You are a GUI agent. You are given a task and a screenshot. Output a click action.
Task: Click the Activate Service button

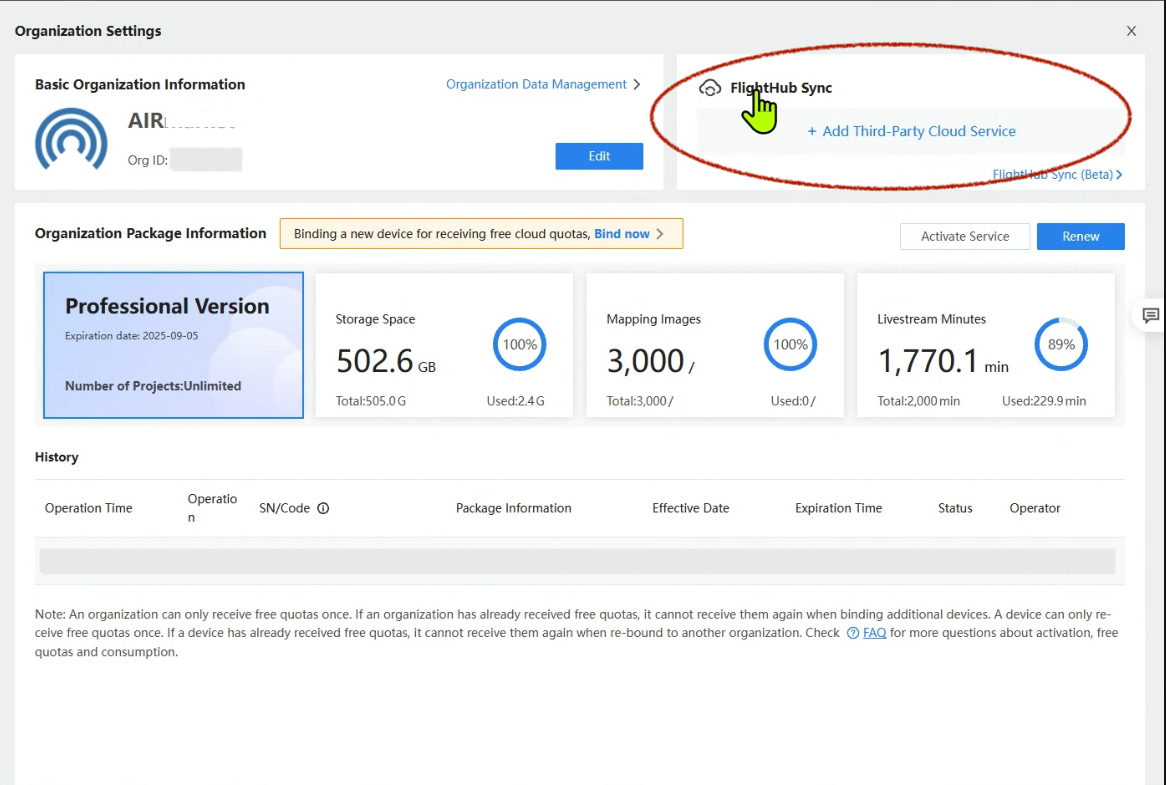tap(965, 236)
